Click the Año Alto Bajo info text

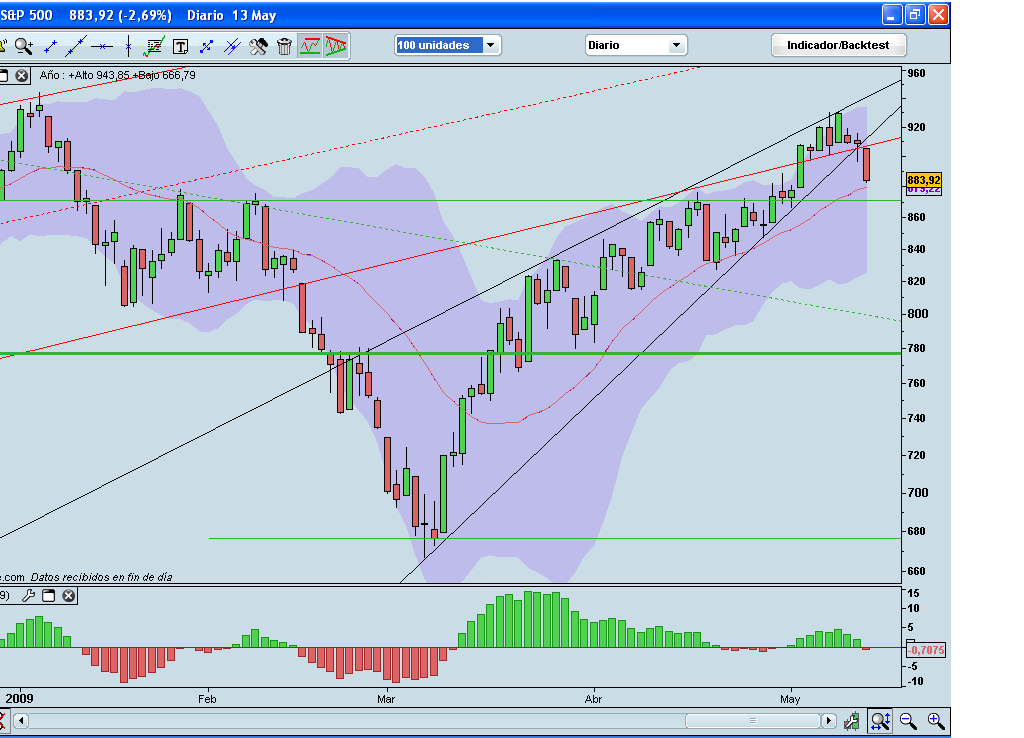coord(118,75)
